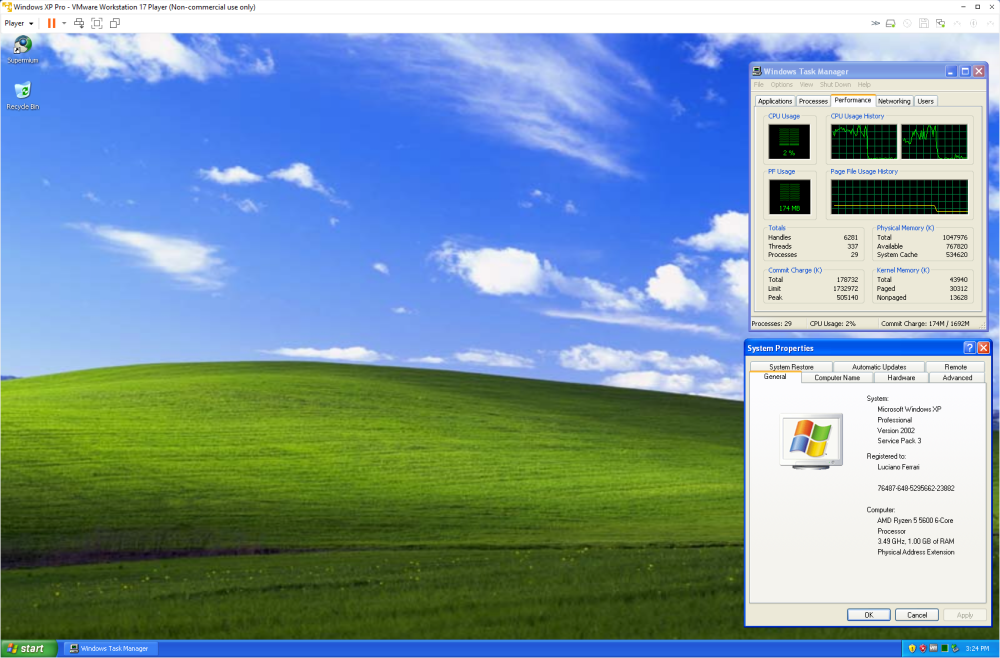The width and height of the screenshot is (1000, 658).
Task: Expand the power options arrow beside pause
Action: pos(64,23)
